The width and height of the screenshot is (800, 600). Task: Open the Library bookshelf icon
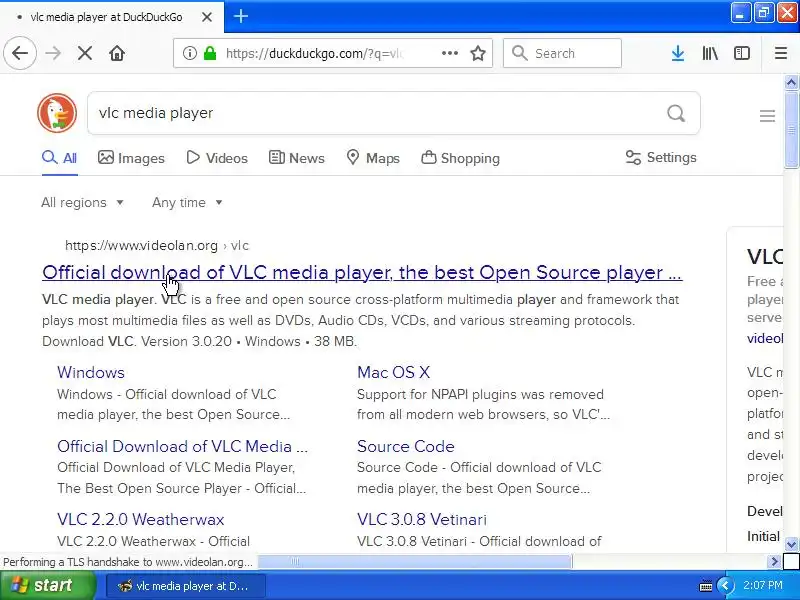tap(710, 53)
